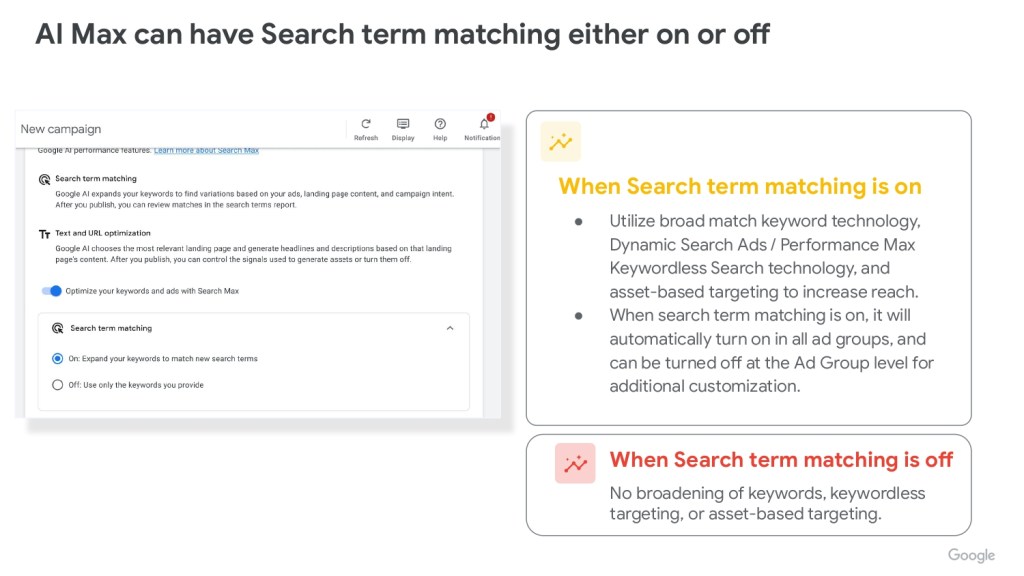Click the When Search term matching is on heading
Image resolution: width=1024 pixels, height=576 pixels.
pyautogui.click(x=740, y=187)
